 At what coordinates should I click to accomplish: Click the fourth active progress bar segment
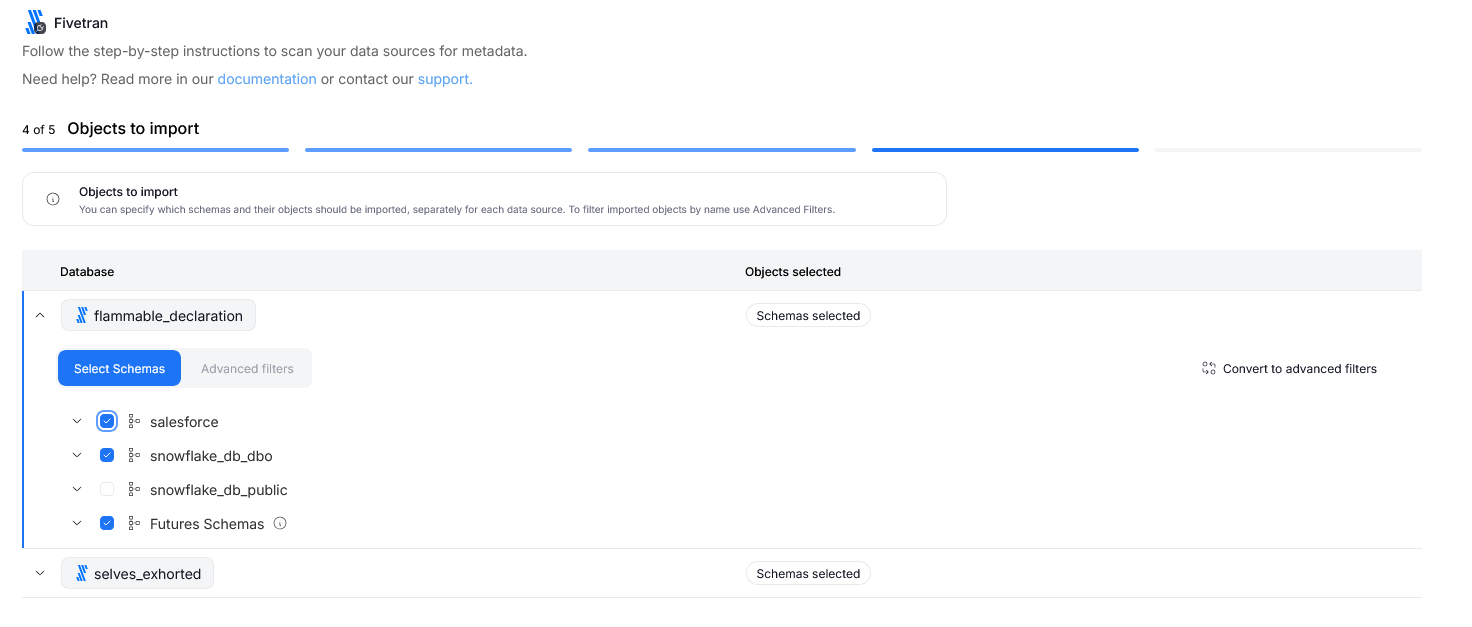(x=1005, y=150)
